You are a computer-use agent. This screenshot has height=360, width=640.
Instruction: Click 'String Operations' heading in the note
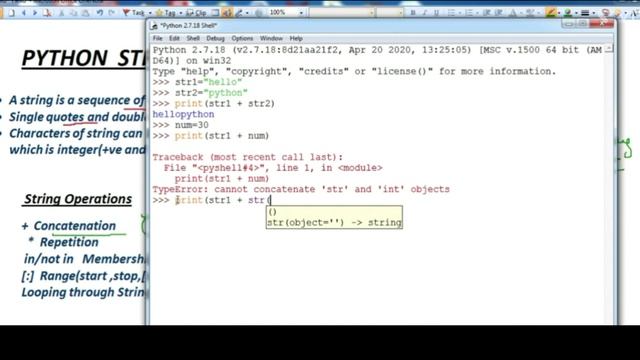click(78, 199)
